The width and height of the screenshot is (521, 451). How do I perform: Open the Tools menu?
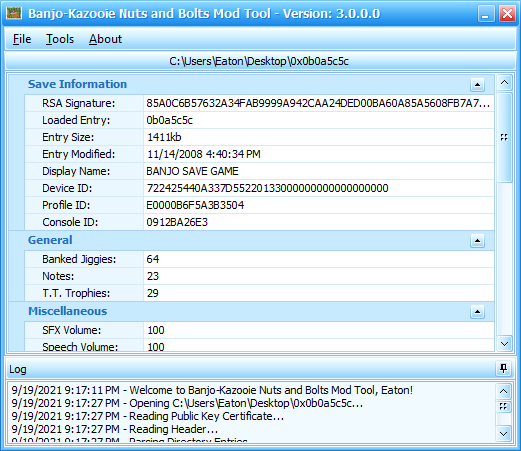pos(60,39)
